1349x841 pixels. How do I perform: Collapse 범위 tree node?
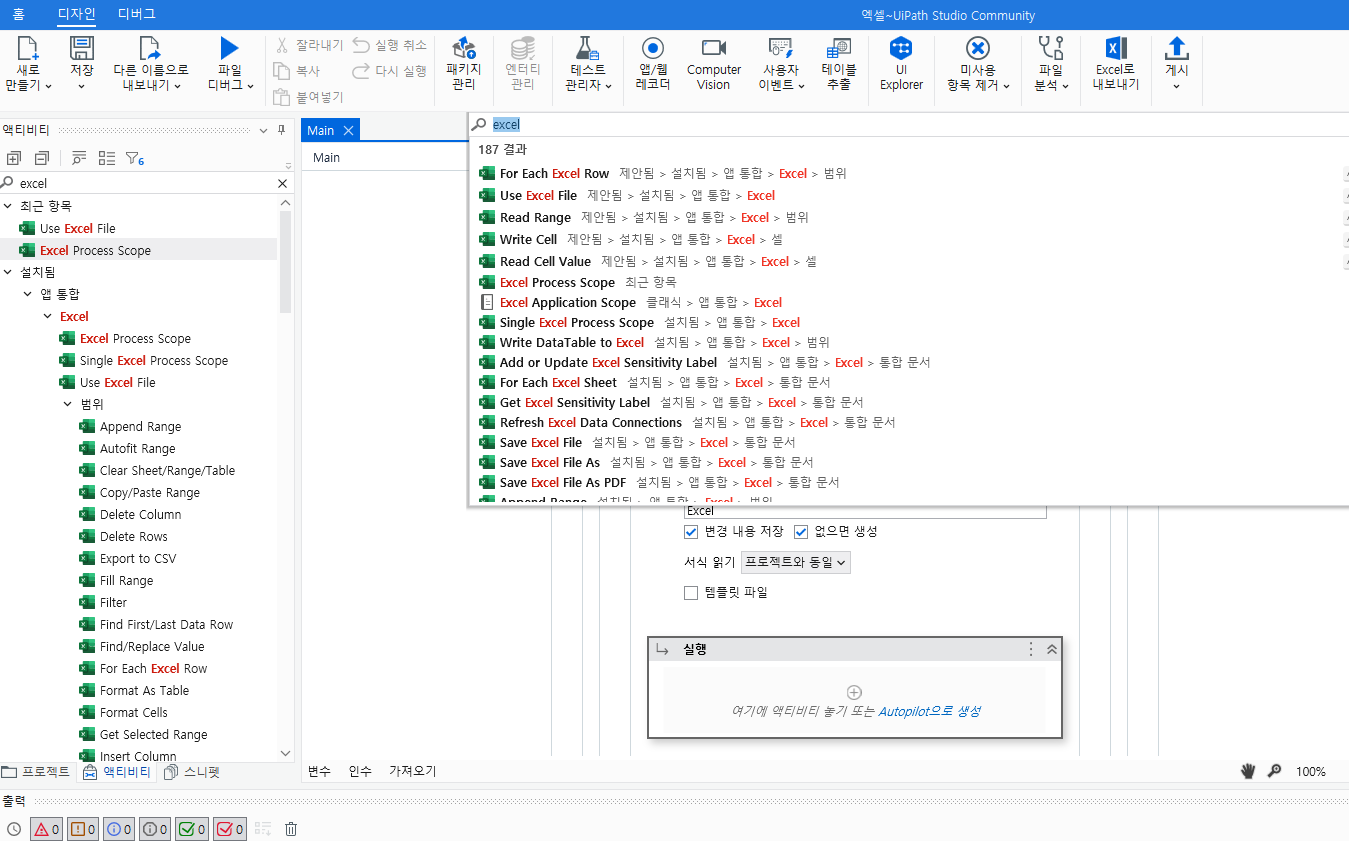click(68, 404)
